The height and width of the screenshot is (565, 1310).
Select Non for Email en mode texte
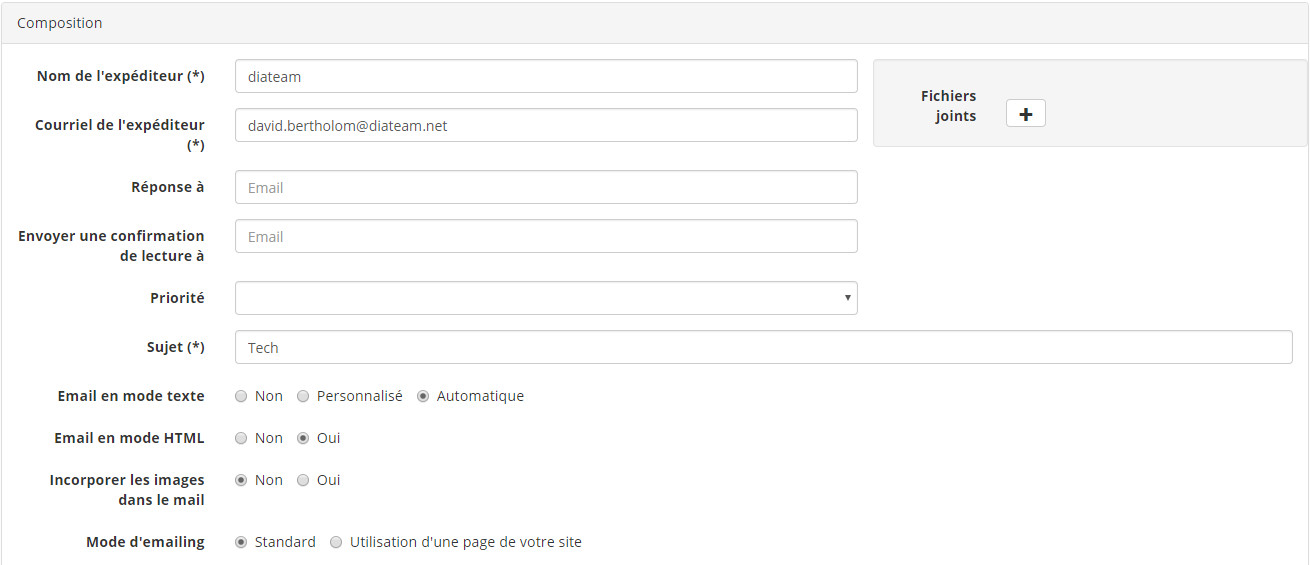coord(241,396)
